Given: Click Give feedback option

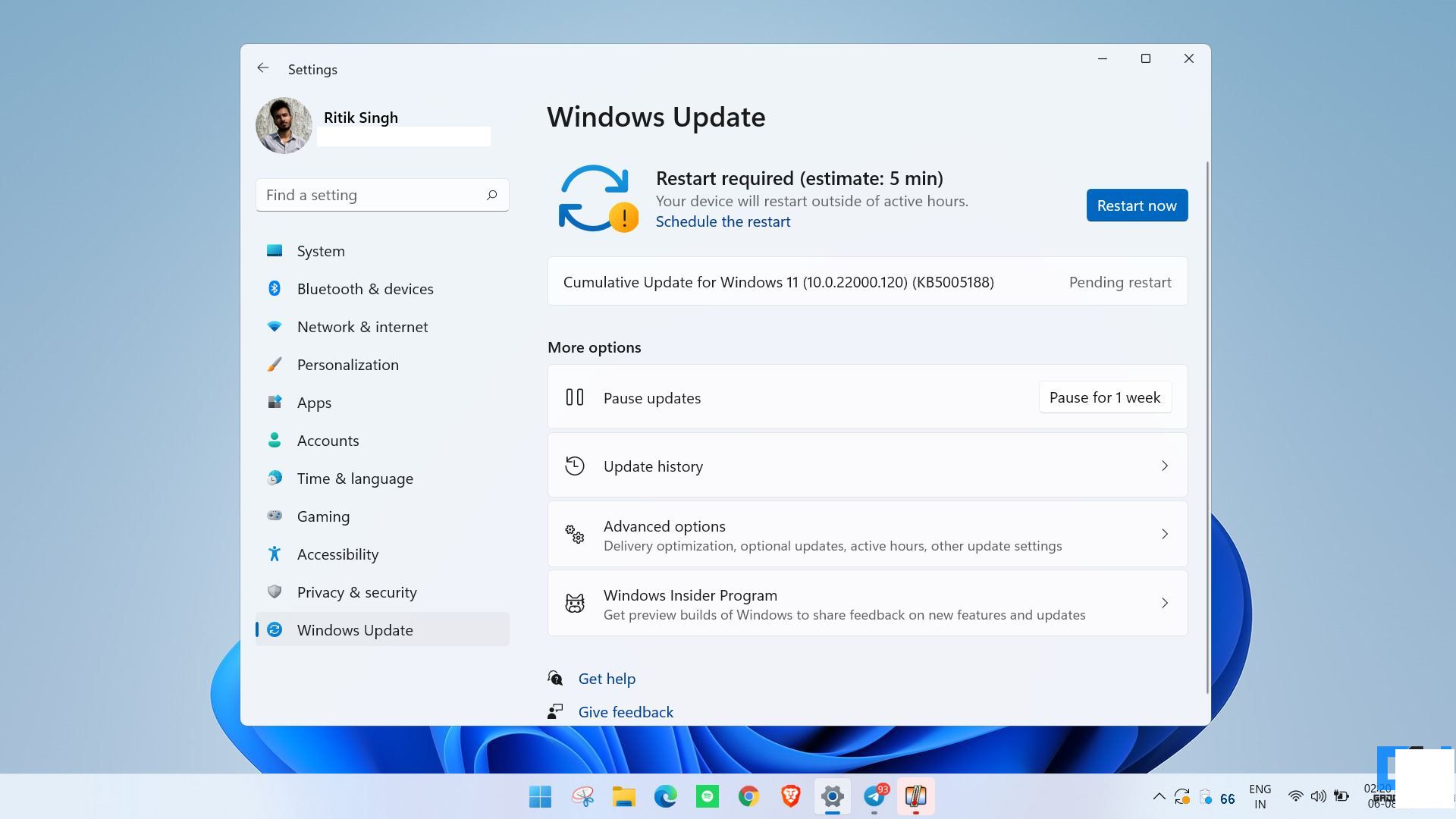Looking at the screenshot, I should coord(626,712).
